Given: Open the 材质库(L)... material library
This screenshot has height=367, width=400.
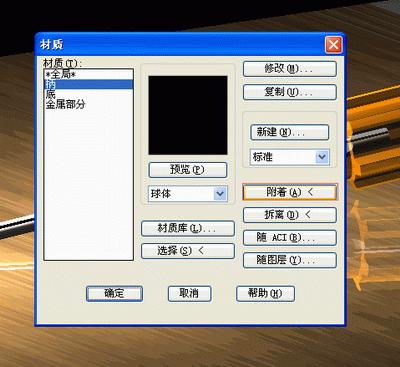Looking at the screenshot, I should point(188,229).
